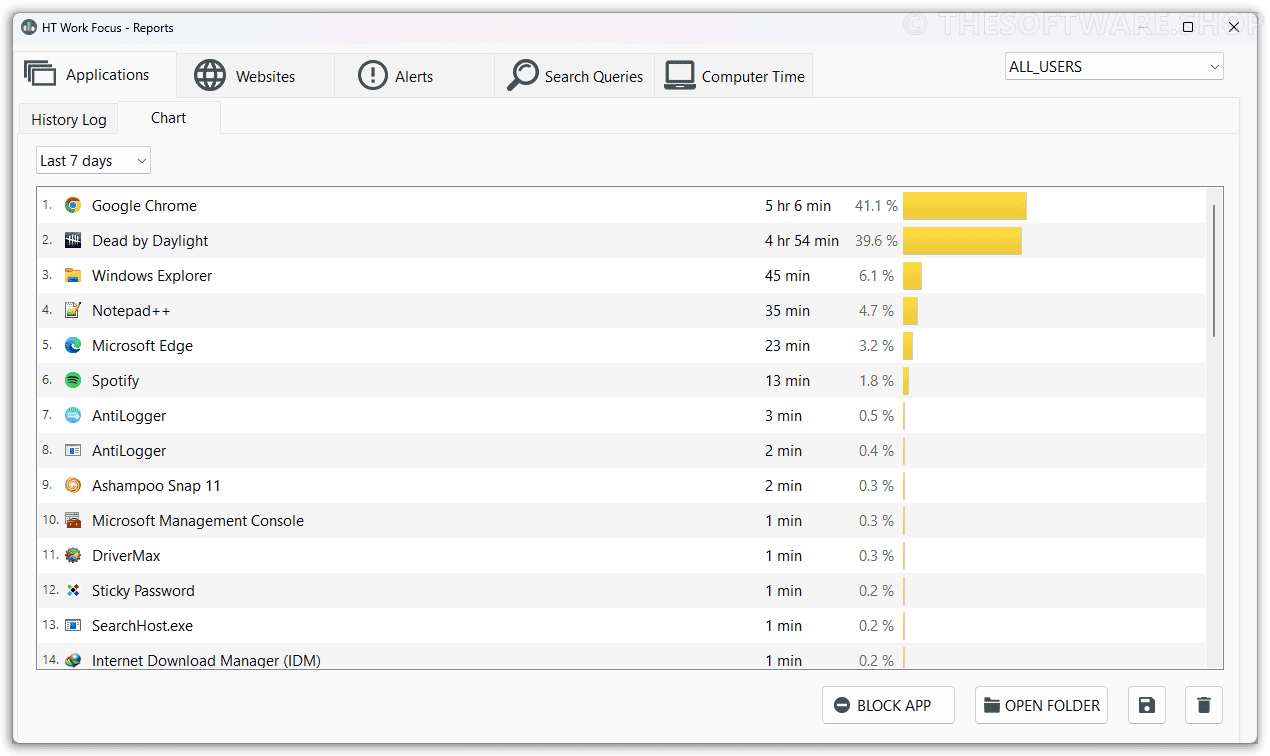
Task: Select the DriverMax gear icon
Action: tap(73, 556)
